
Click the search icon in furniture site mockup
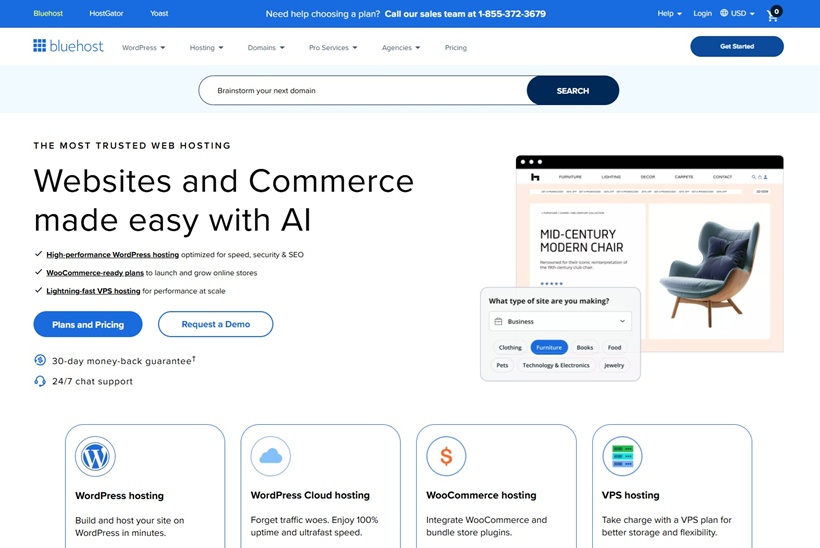pos(754,177)
